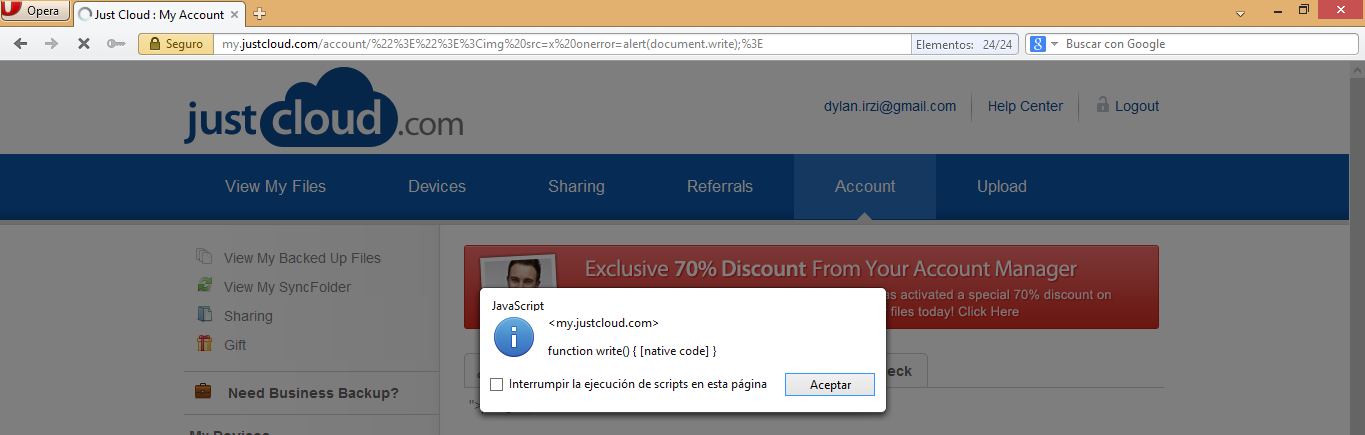
Task: Click the account manager photo thumbnail
Action: pyautogui.click(x=518, y=273)
